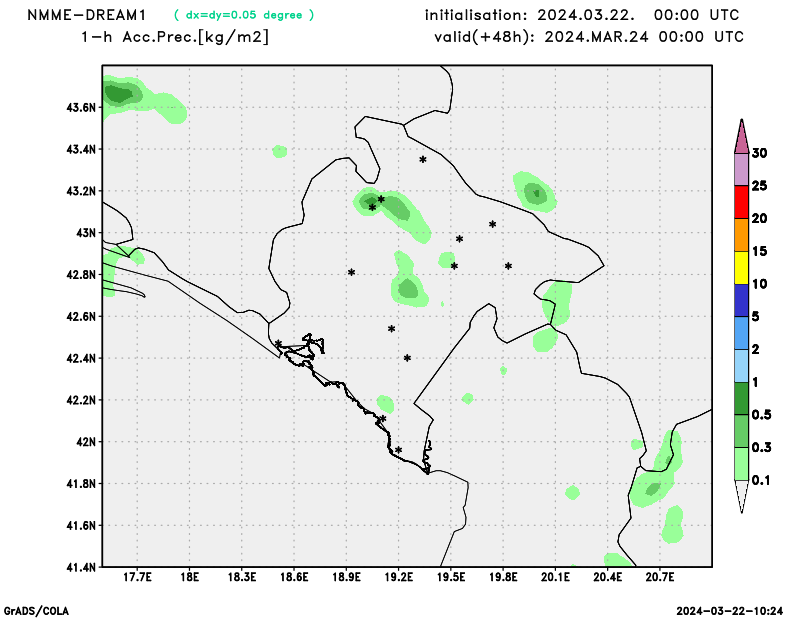Image resolution: width=800 pixels, height=618 pixels.
Task: Click the 19.2E longitude label
Action: 398,577
